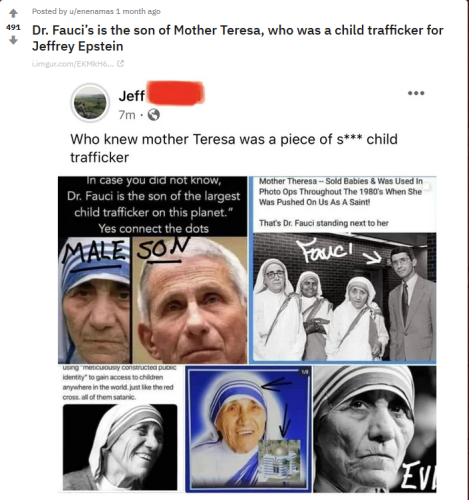
Task: Open the black-and-white nuns photo
Action: pos(344,297)
